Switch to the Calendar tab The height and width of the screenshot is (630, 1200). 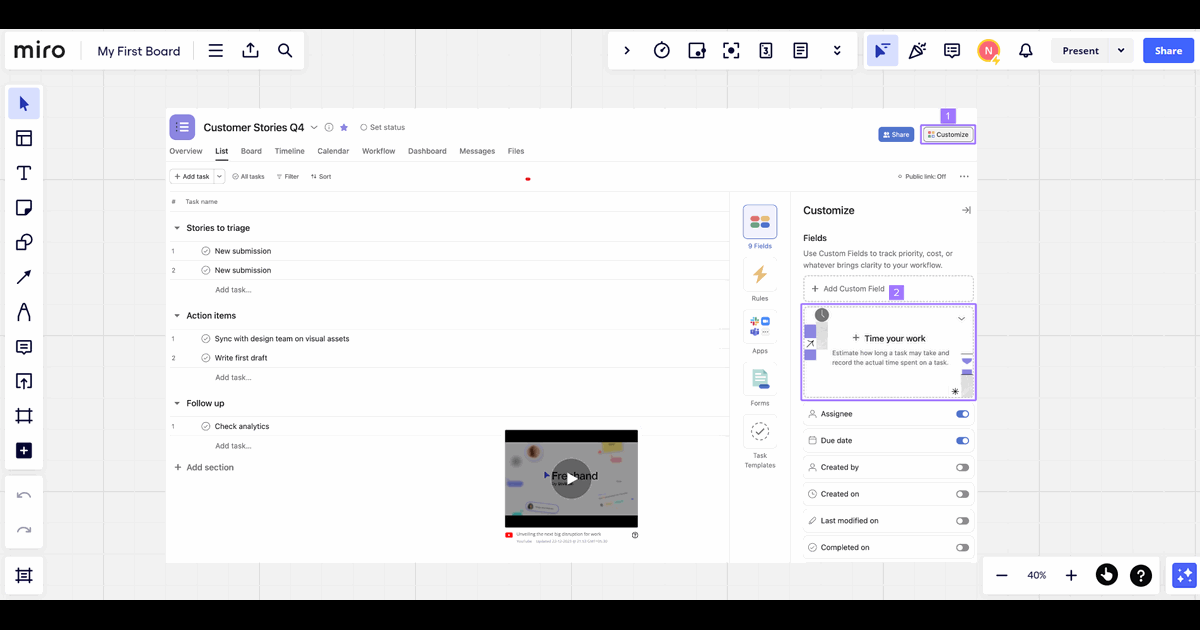tap(333, 151)
